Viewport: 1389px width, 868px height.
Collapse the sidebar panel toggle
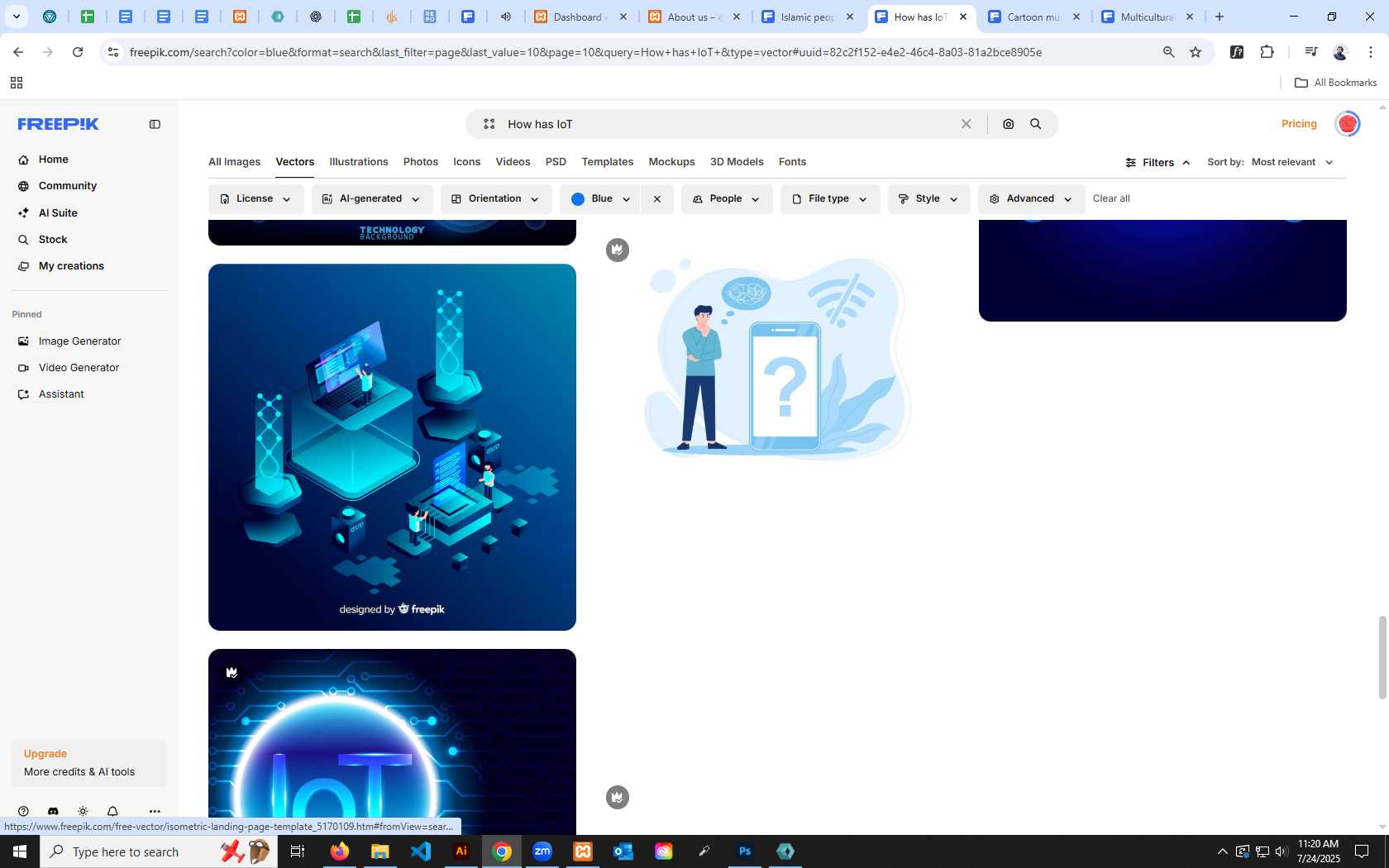click(x=155, y=124)
